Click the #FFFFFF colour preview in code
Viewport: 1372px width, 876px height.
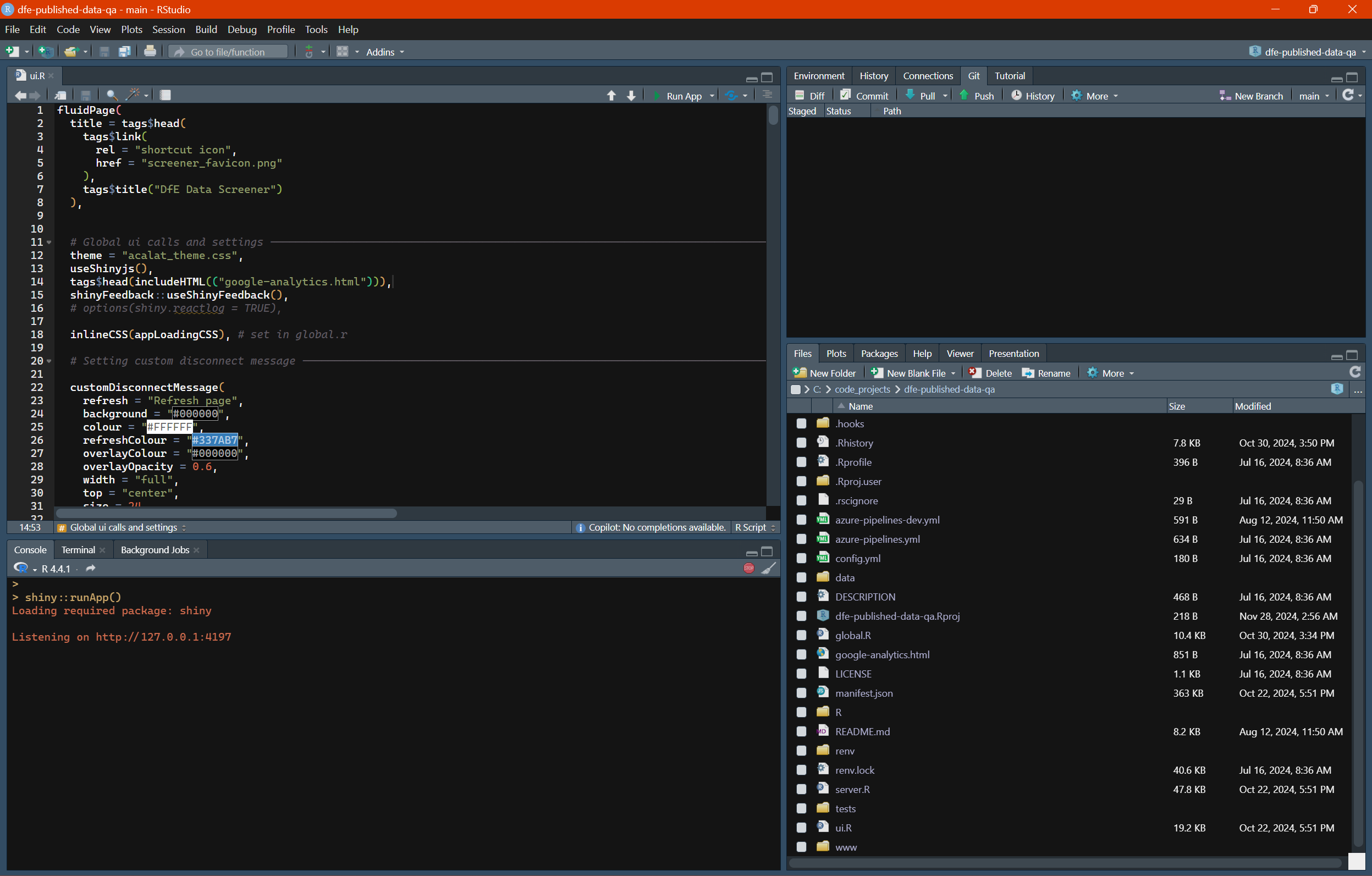coord(169,427)
